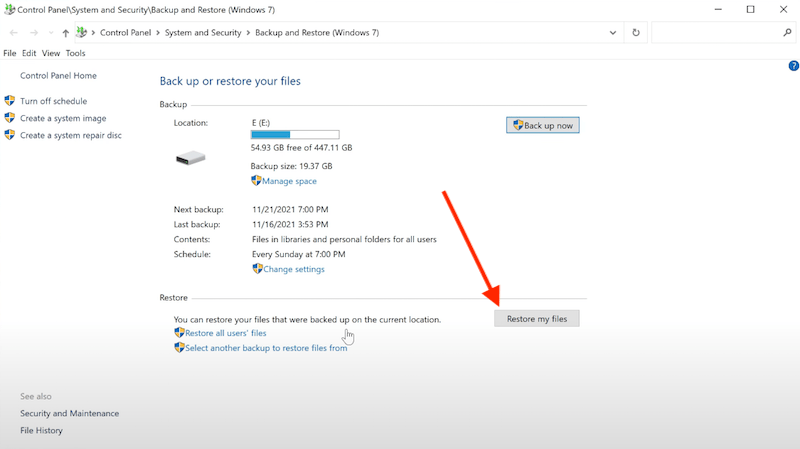Open the File menu
The width and height of the screenshot is (800, 449).
coord(10,53)
